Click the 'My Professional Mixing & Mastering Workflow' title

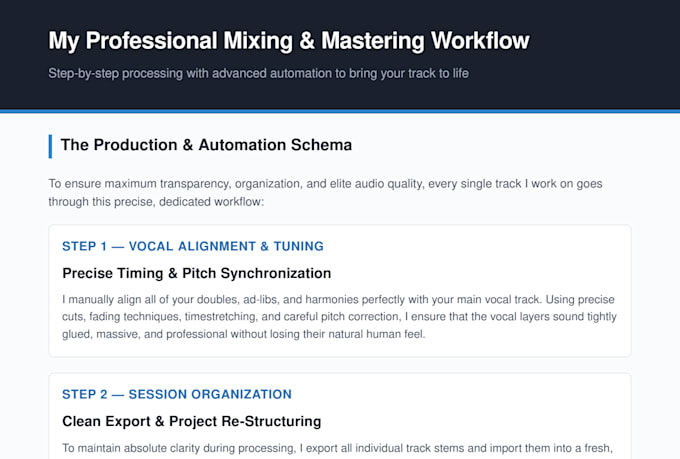point(289,41)
